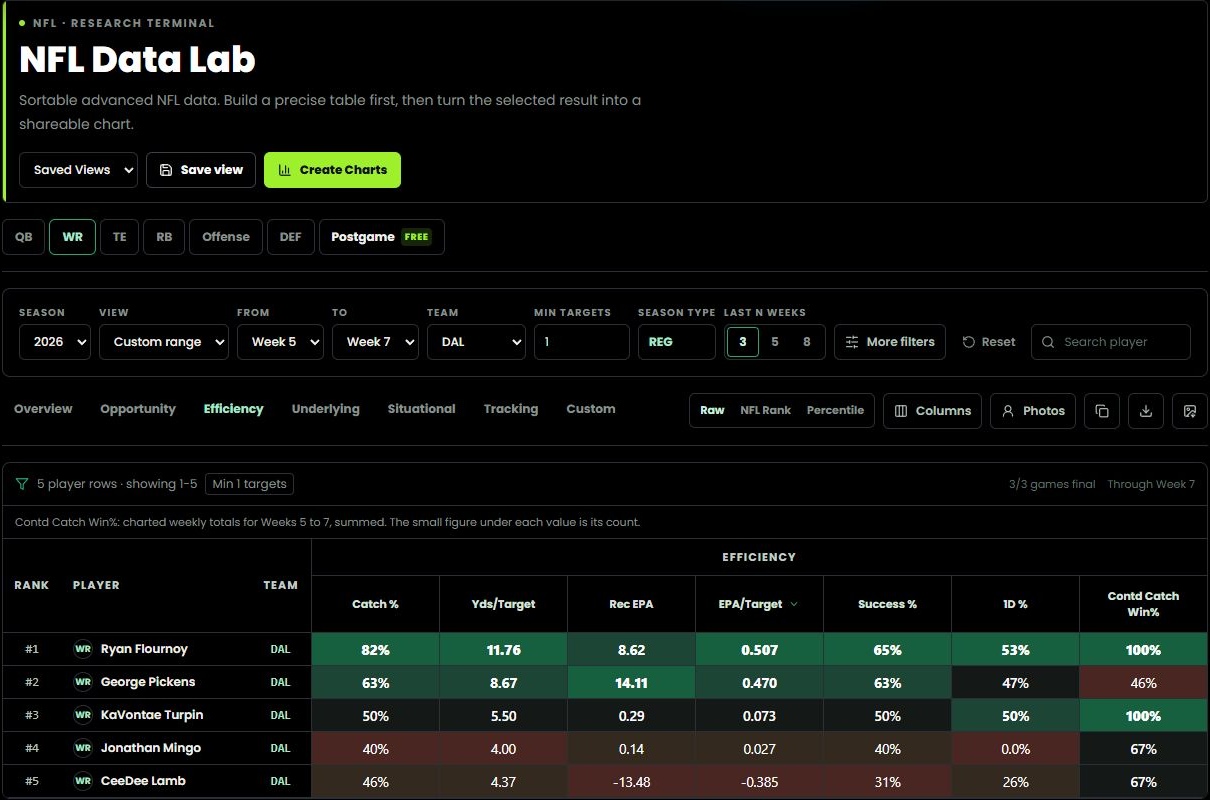Click the export image icon button
The width and height of the screenshot is (1210, 800).
(x=1189, y=411)
